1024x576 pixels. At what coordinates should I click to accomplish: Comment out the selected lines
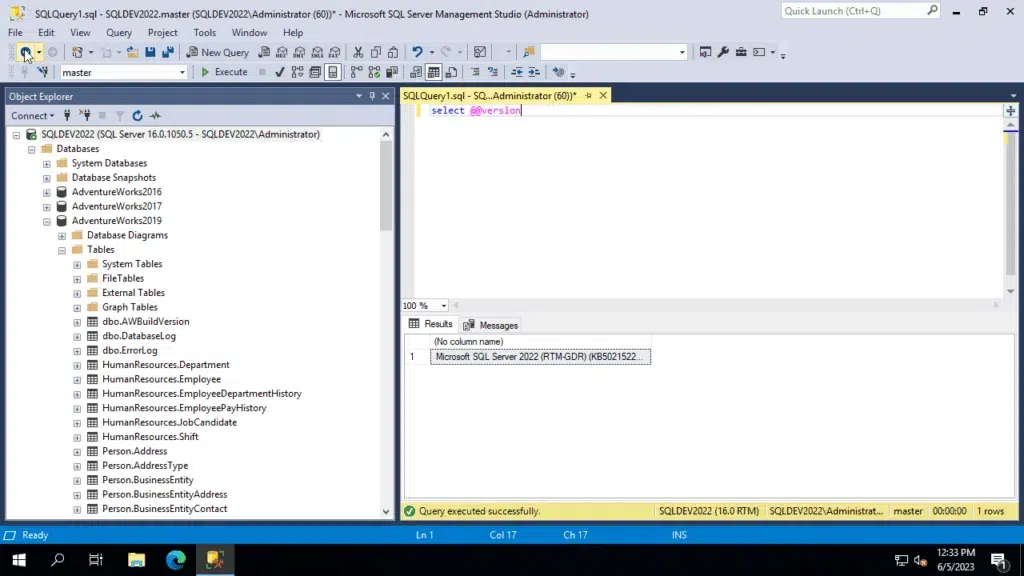click(x=475, y=72)
